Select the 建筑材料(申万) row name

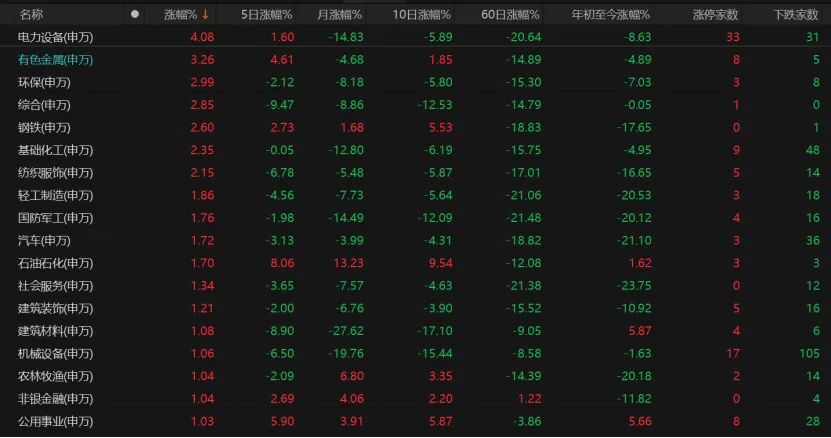[55, 331]
